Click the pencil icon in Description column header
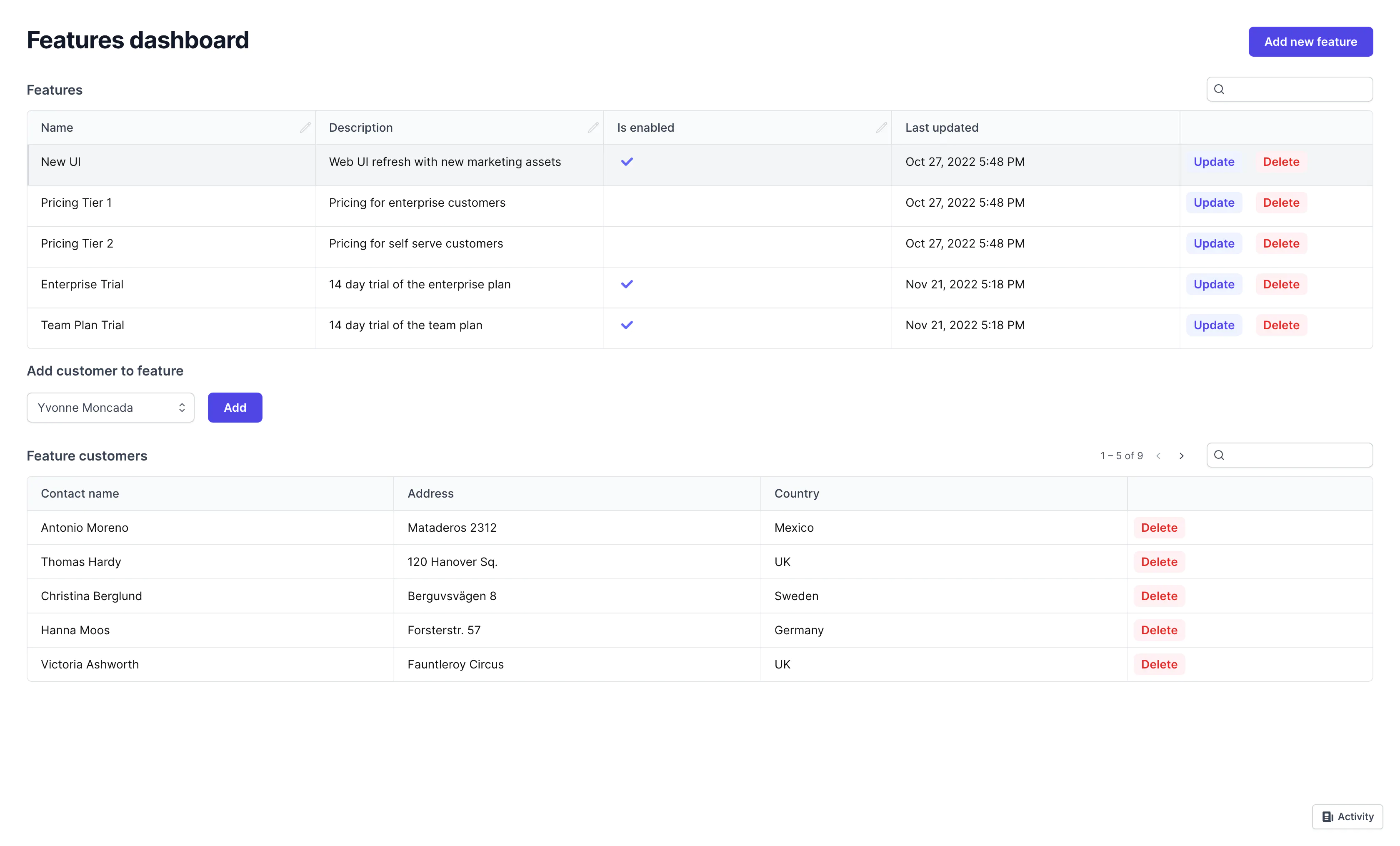Screen dimensions: 1400x846 click(593, 127)
